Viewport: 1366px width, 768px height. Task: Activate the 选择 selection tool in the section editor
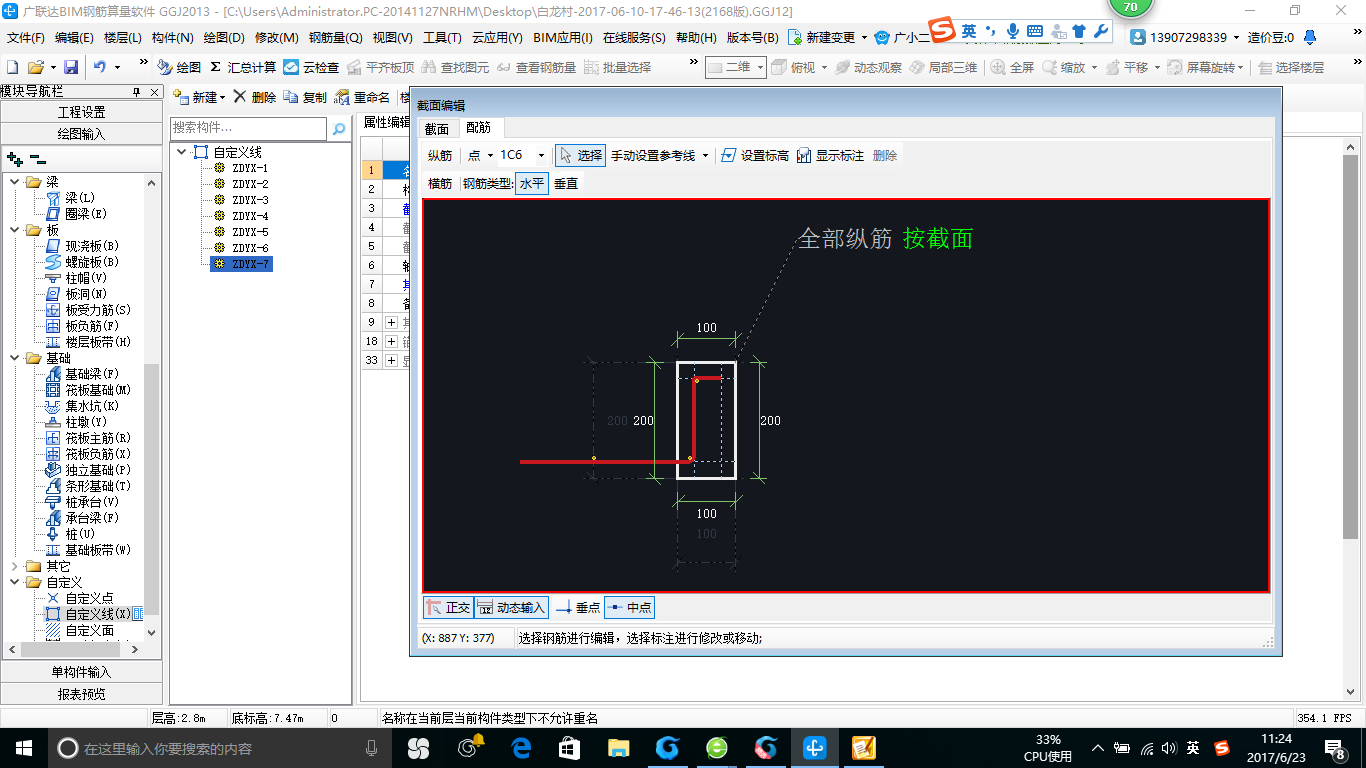pyautogui.click(x=580, y=155)
